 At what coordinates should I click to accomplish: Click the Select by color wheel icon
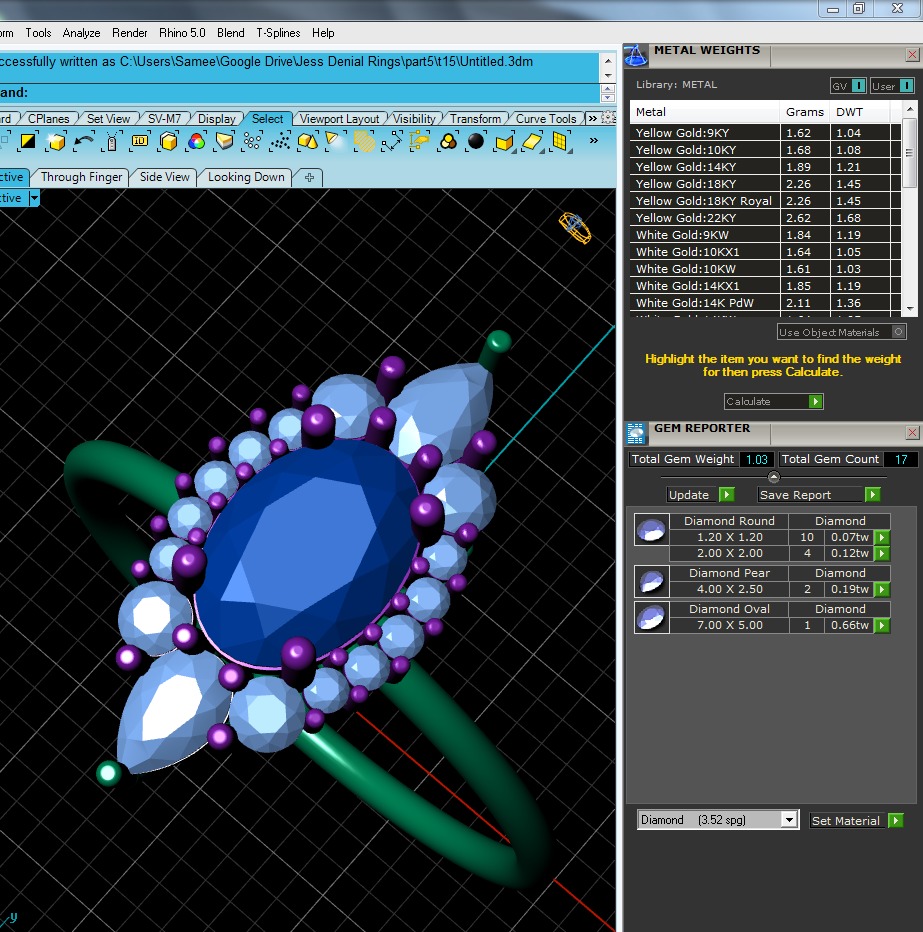[196, 141]
